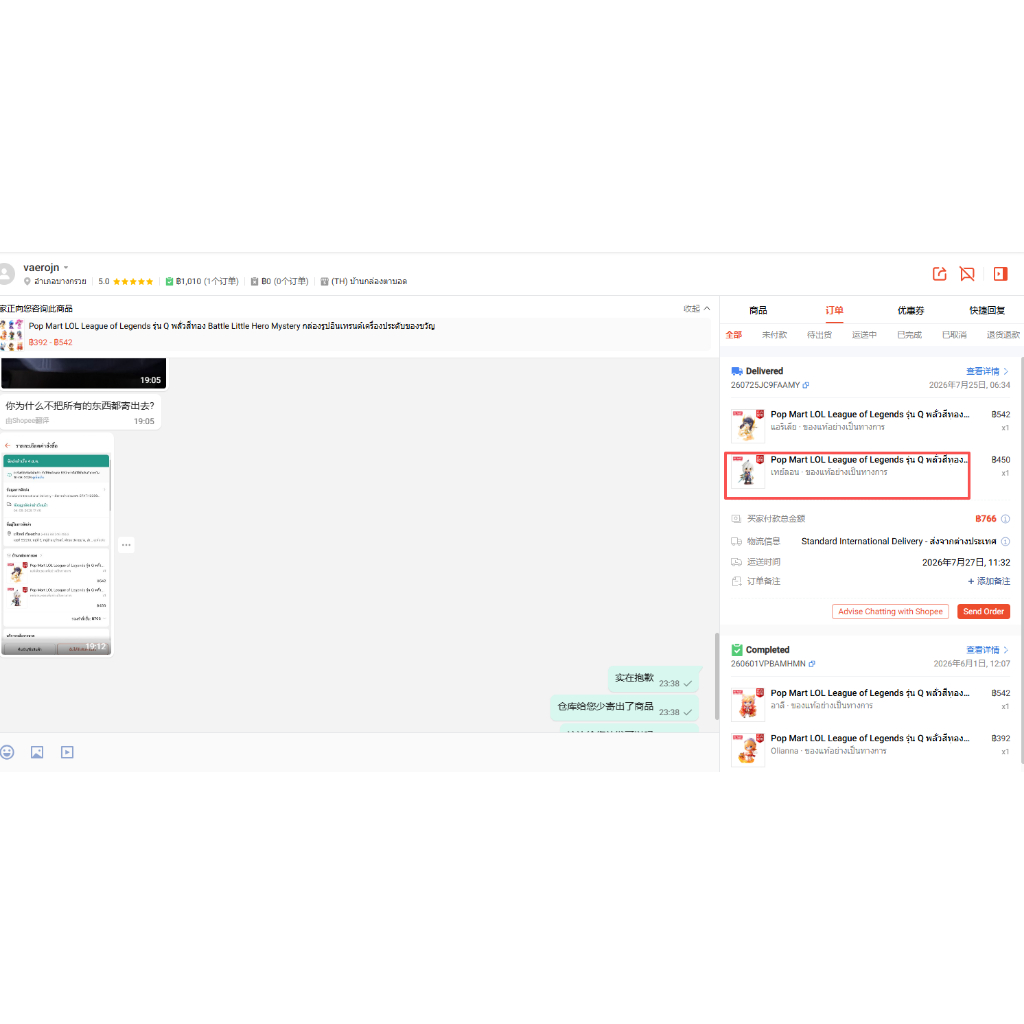Switch to the 商品 tab
1024x1024 pixels.
758,310
